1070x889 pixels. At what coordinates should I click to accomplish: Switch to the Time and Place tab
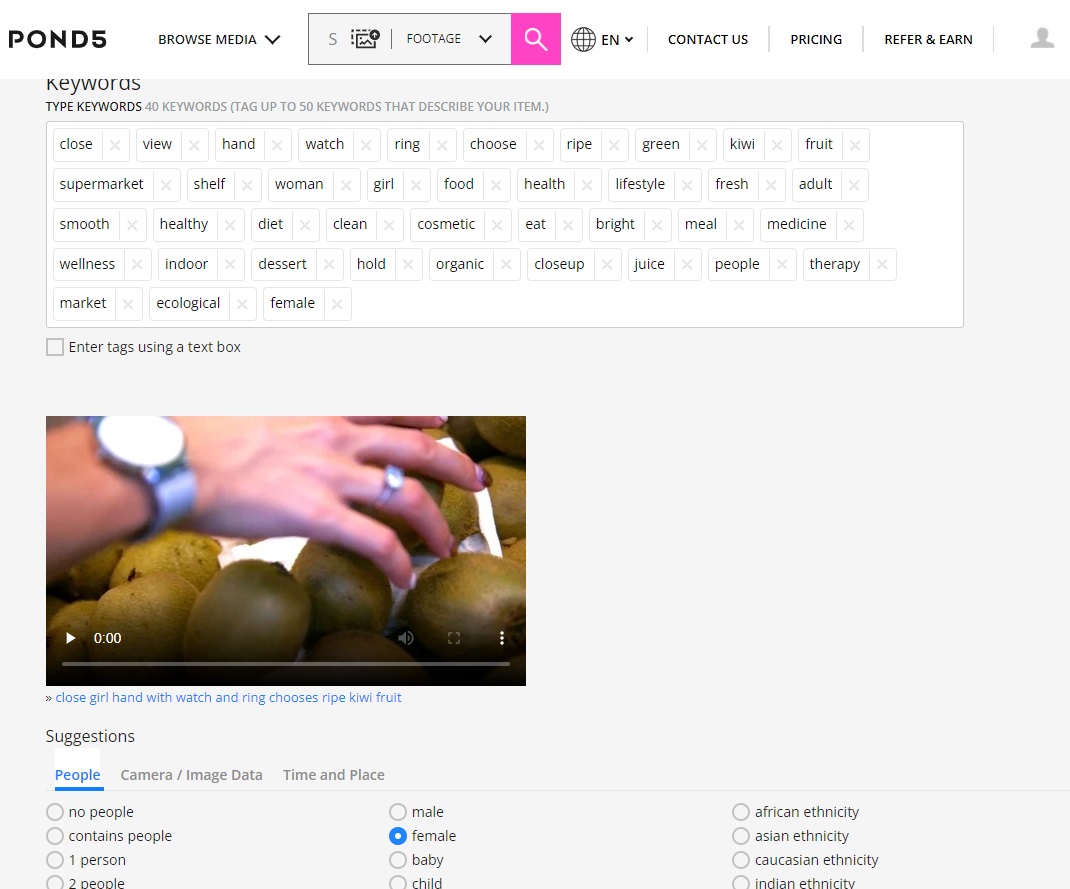tap(333, 775)
